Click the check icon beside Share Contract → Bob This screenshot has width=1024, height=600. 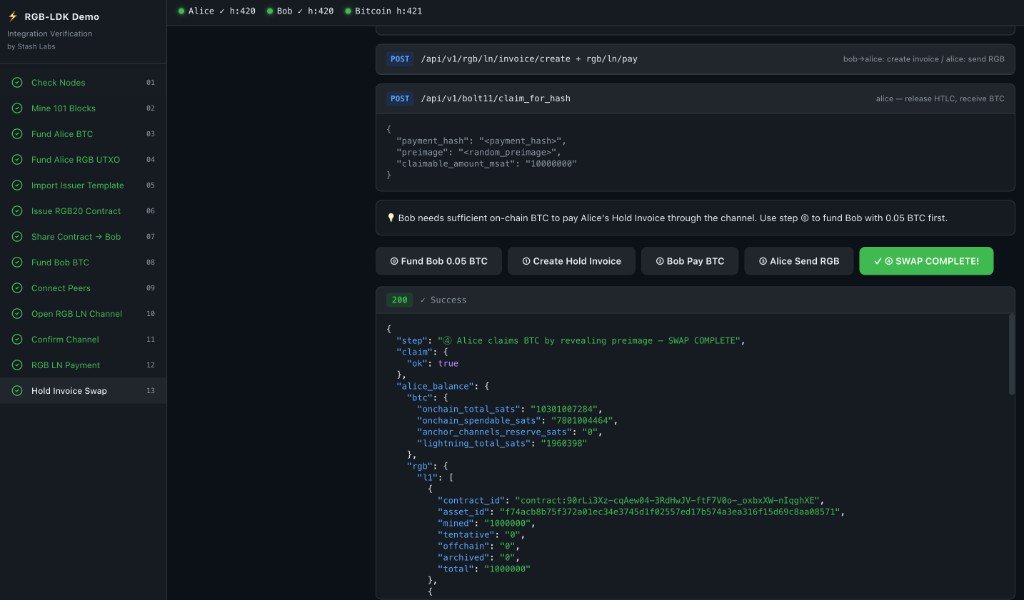click(x=17, y=236)
